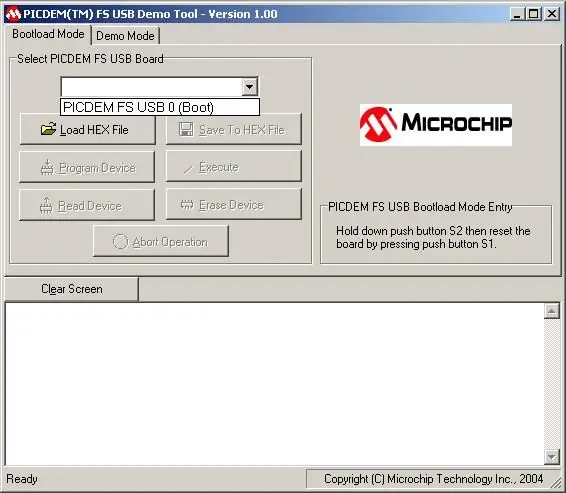This screenshot has width=566, height=493.
Task: Click the Program Device button label
Action: click(x=97, y=168)
